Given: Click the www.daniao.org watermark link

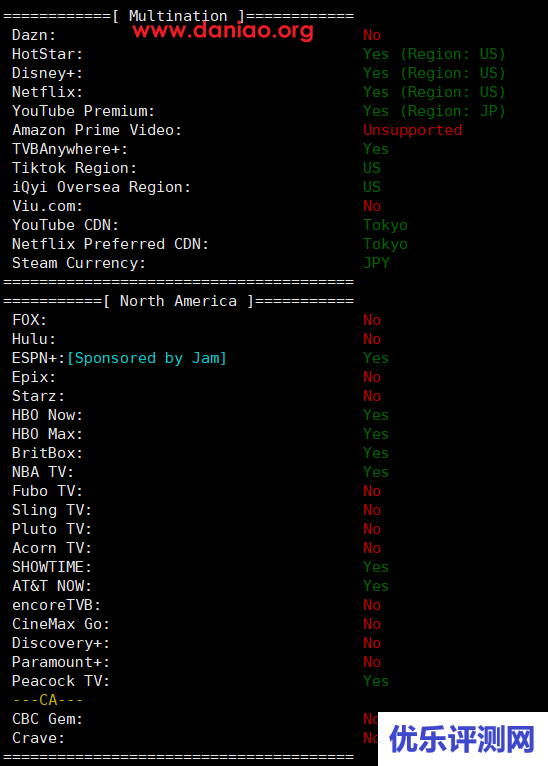Looking at the screenshot, I should coord(223,31).
